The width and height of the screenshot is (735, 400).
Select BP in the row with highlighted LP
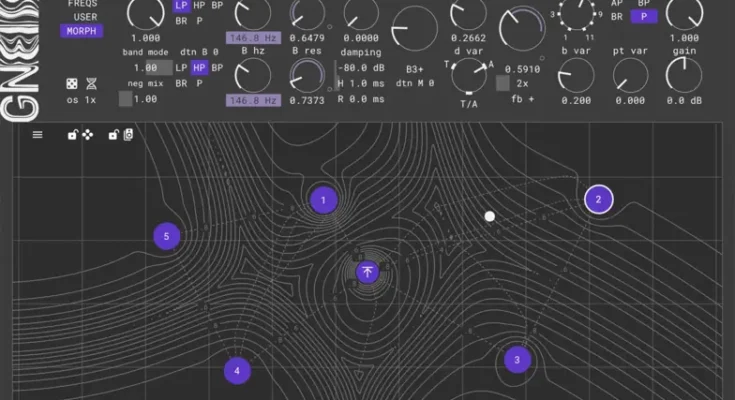pyautogui.click(x=217, y=6)
